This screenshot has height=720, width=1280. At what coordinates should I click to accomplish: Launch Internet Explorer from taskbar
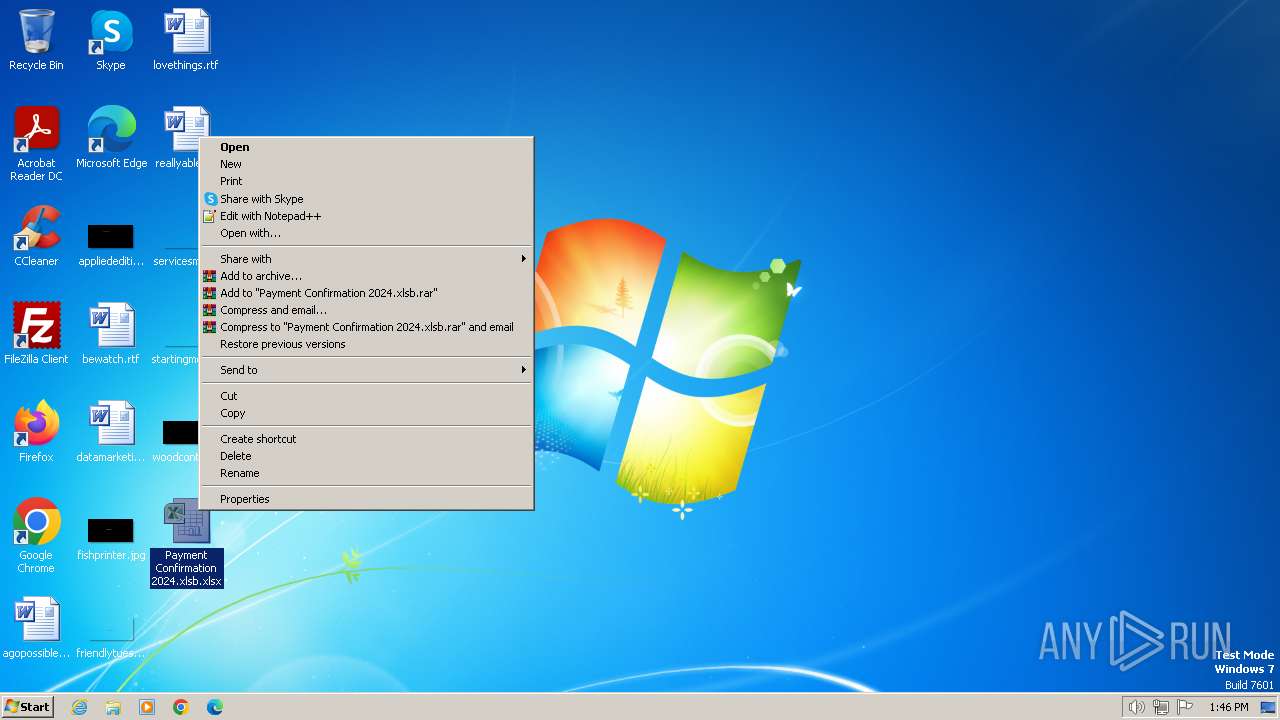(79, 707)
